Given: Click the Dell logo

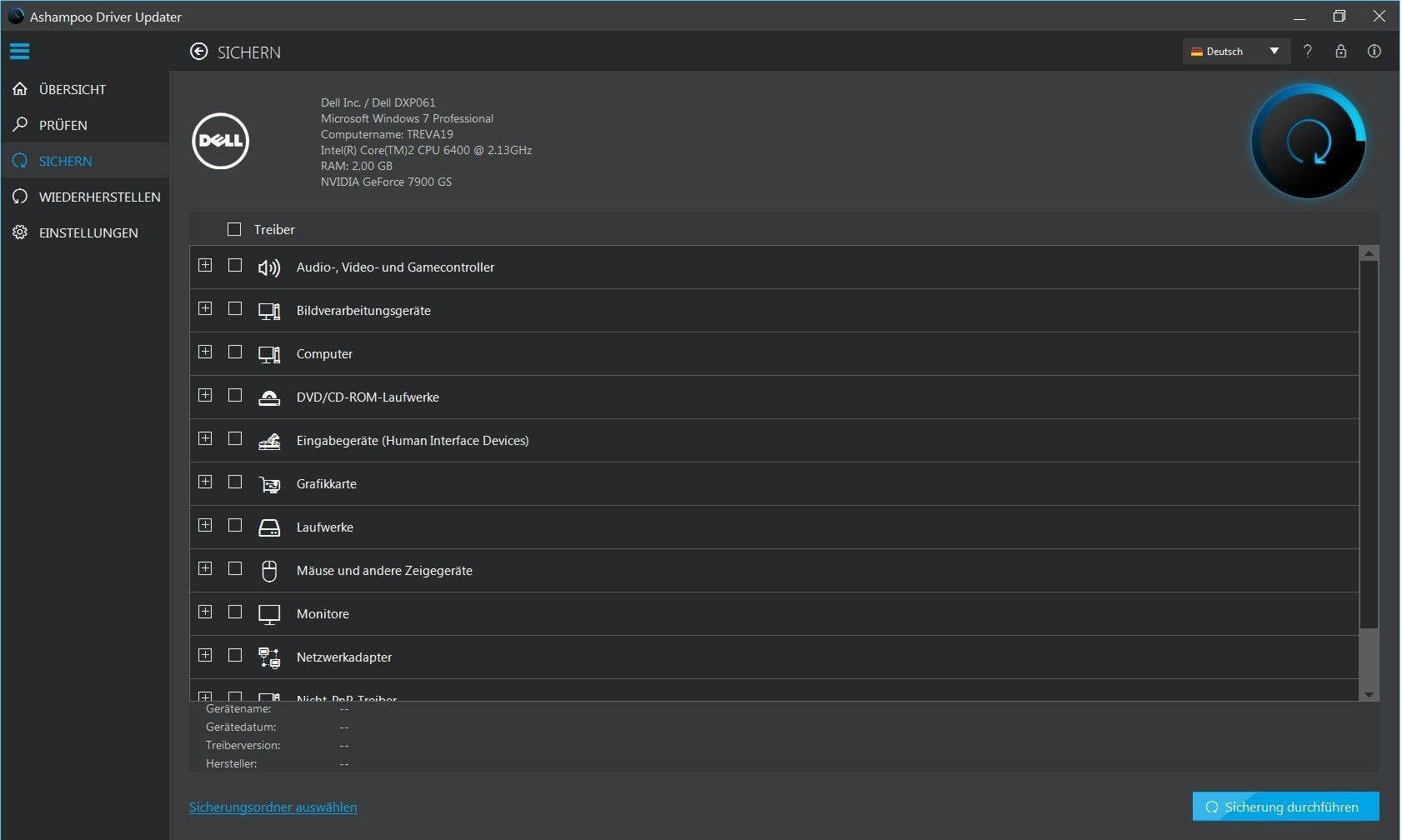Looking at the screenshot, I should tap(220, 141).
